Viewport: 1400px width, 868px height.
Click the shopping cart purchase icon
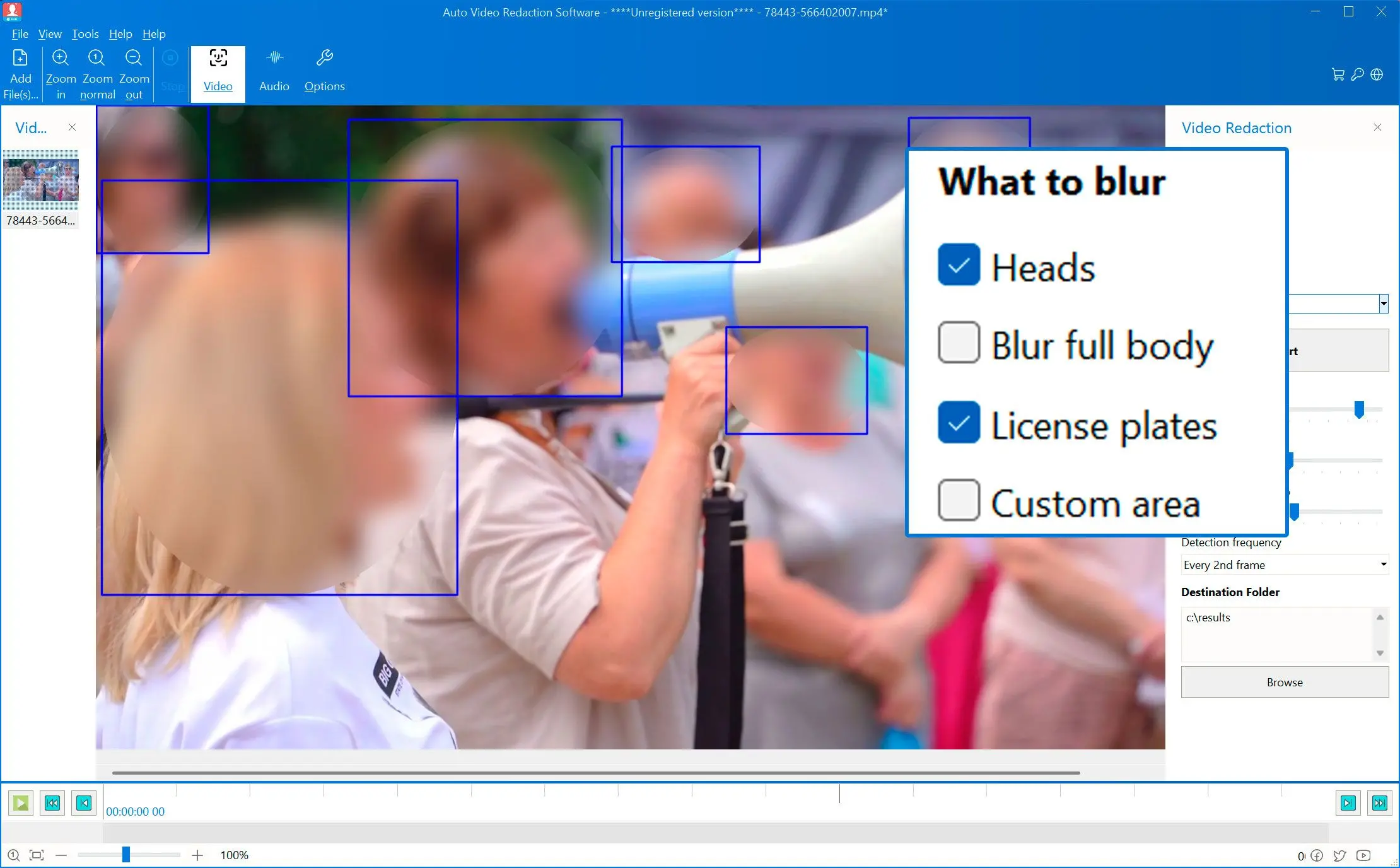1338,74
